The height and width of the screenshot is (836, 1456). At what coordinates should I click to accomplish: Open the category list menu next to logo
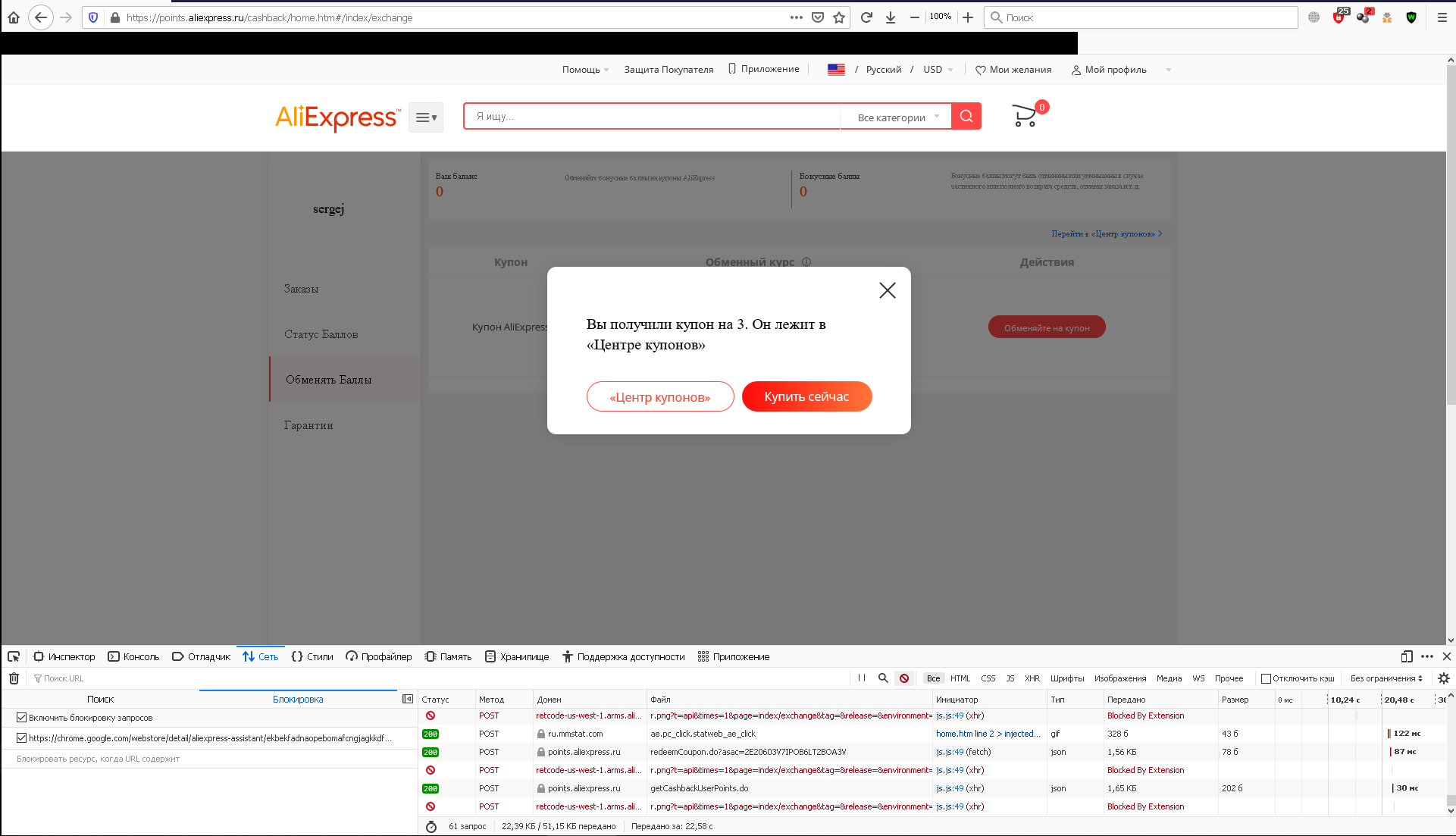[x=426, y=117]
